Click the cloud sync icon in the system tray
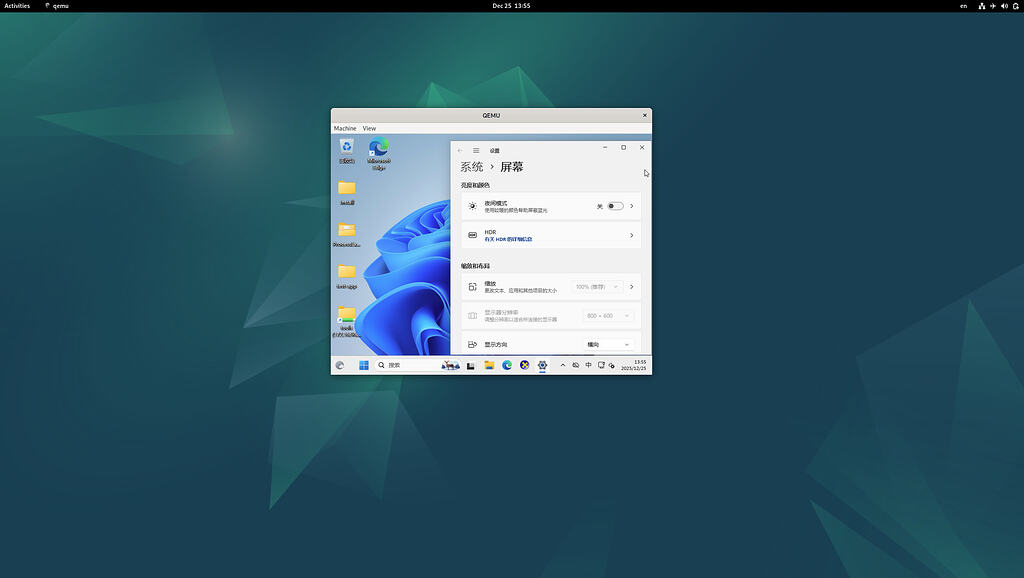This screenshot has height=578, width=1024. pyautogui.click(x=575, y=365)
